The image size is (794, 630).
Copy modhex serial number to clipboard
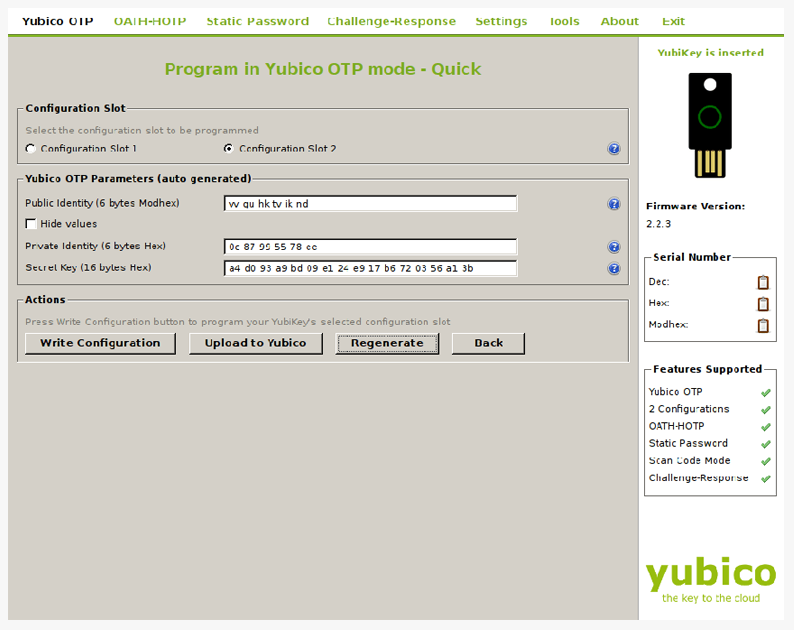pyautogui.click(x=763, y=325)
